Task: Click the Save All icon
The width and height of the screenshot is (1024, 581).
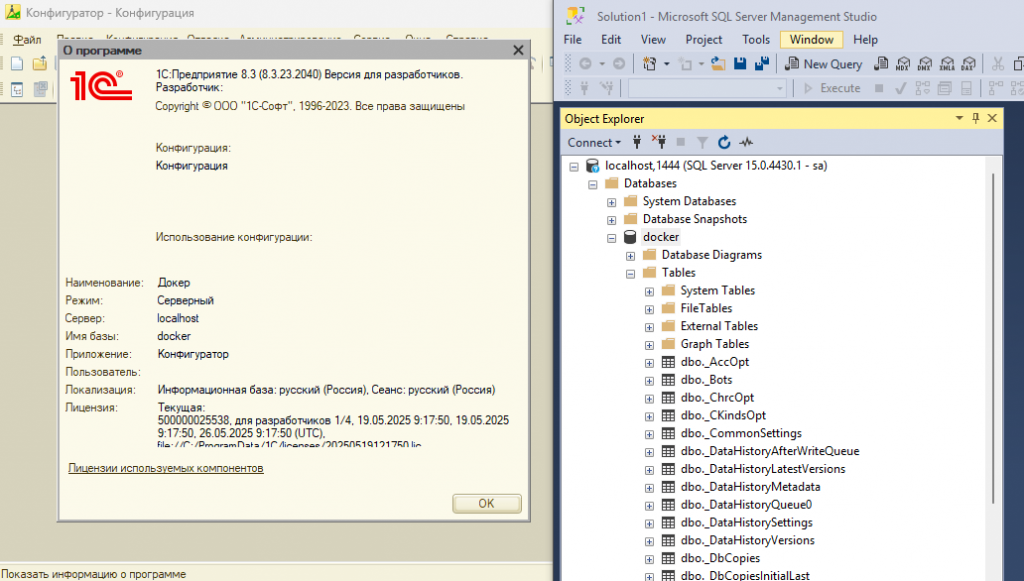Action: (x=761, y=64)
